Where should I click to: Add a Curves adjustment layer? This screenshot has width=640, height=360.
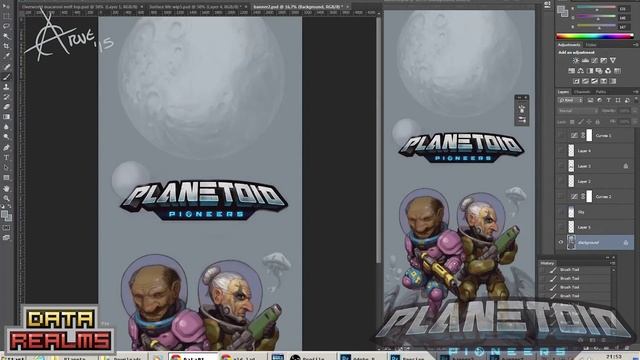(594, 60)
